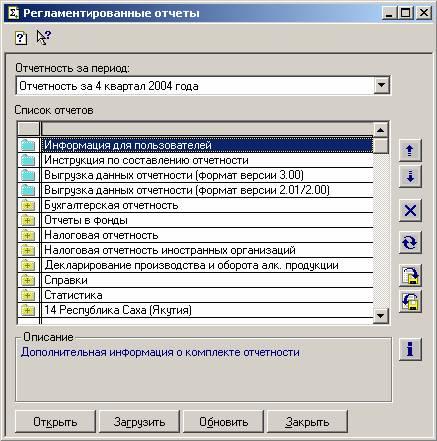
Task: Click the Обновить button
Action: click(x=223, y=422)
